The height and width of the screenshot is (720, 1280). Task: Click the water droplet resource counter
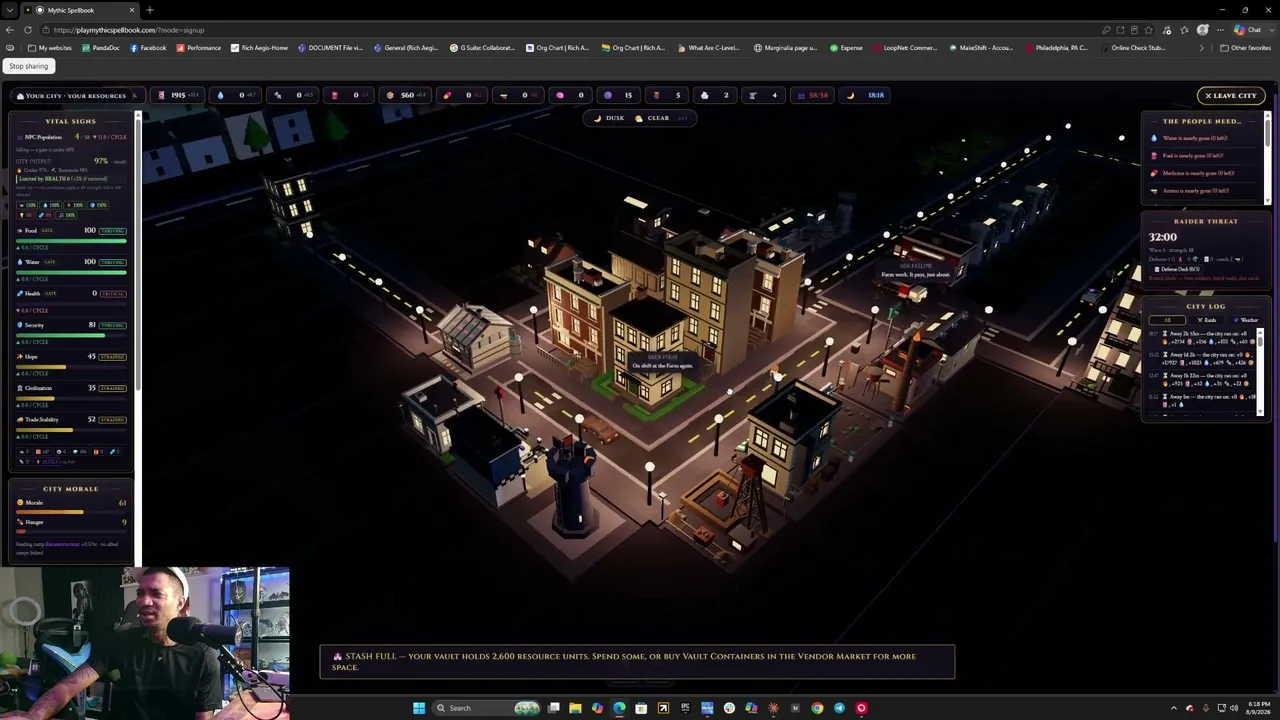pos(237,95)
